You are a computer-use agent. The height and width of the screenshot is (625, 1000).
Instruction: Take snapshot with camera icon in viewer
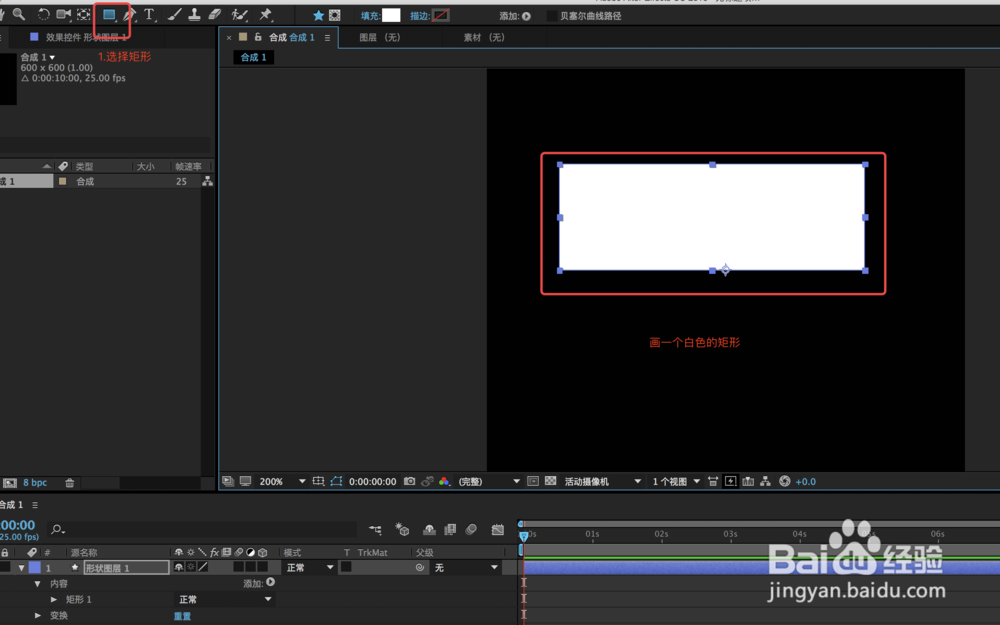[409, 482]
